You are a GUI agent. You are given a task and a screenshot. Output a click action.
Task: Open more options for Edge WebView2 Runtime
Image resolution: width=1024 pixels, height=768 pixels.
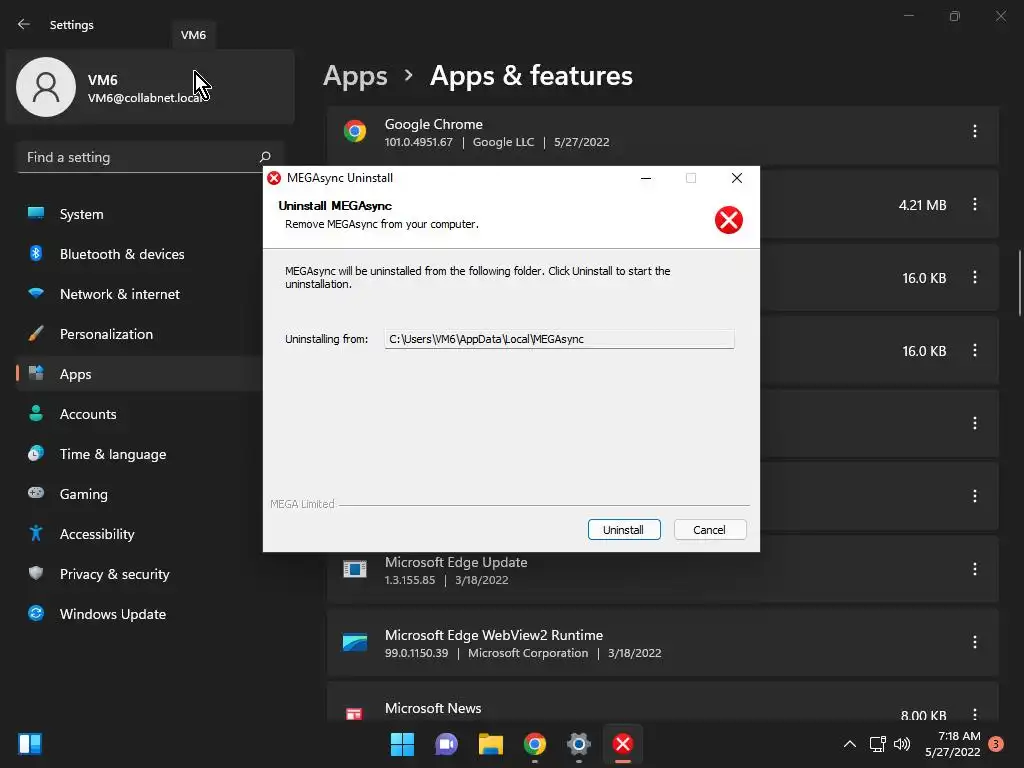click(974, 642)
